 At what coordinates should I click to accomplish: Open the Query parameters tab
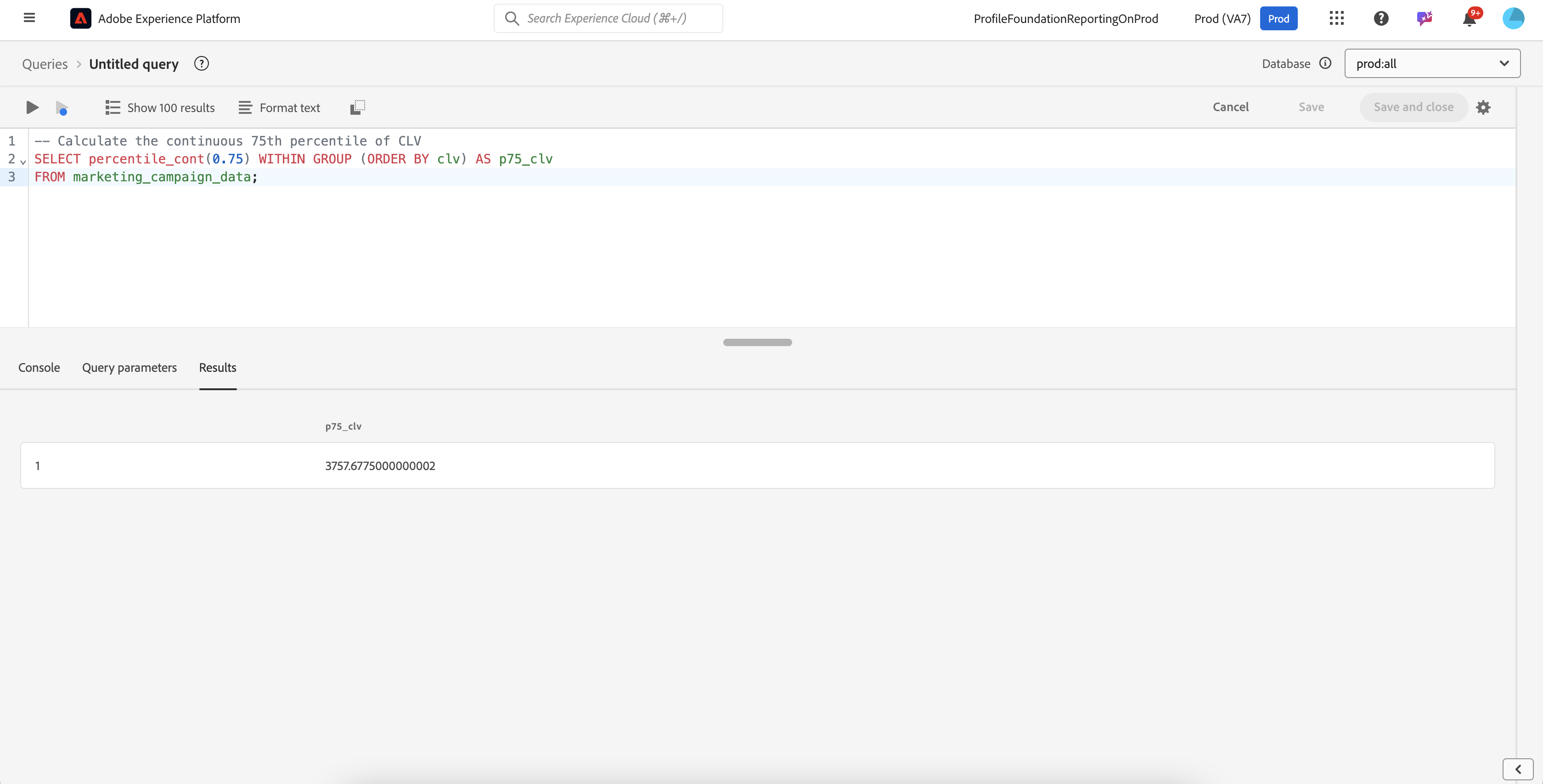[x=130, y=368]
